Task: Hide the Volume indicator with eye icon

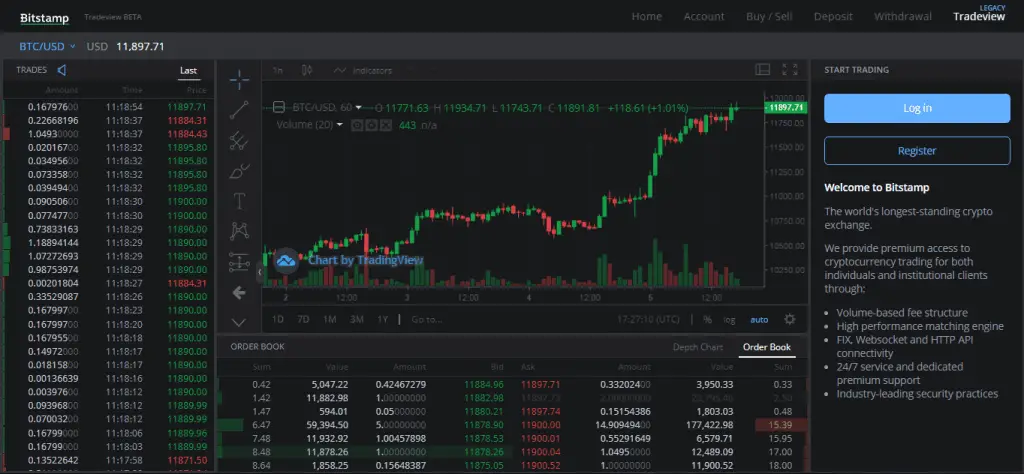Action: (x=357, y=125)
